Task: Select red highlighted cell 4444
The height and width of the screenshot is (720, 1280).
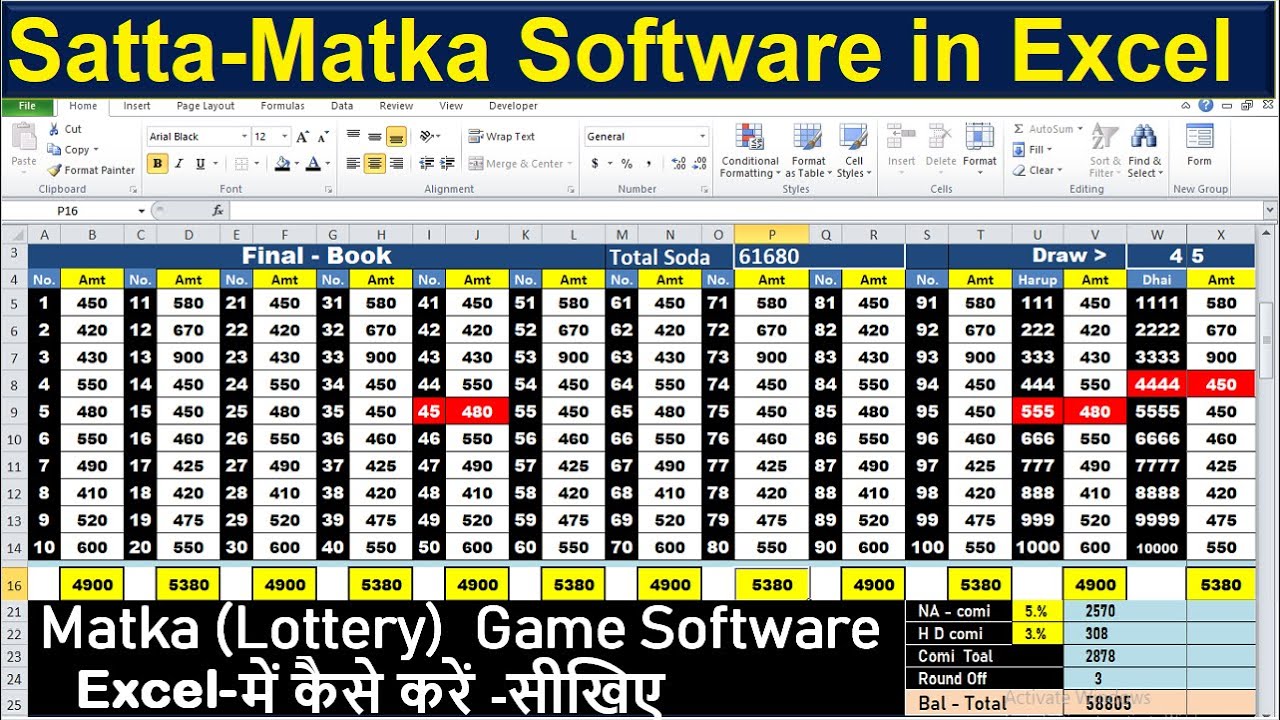Action: [x=1157, y=384]
